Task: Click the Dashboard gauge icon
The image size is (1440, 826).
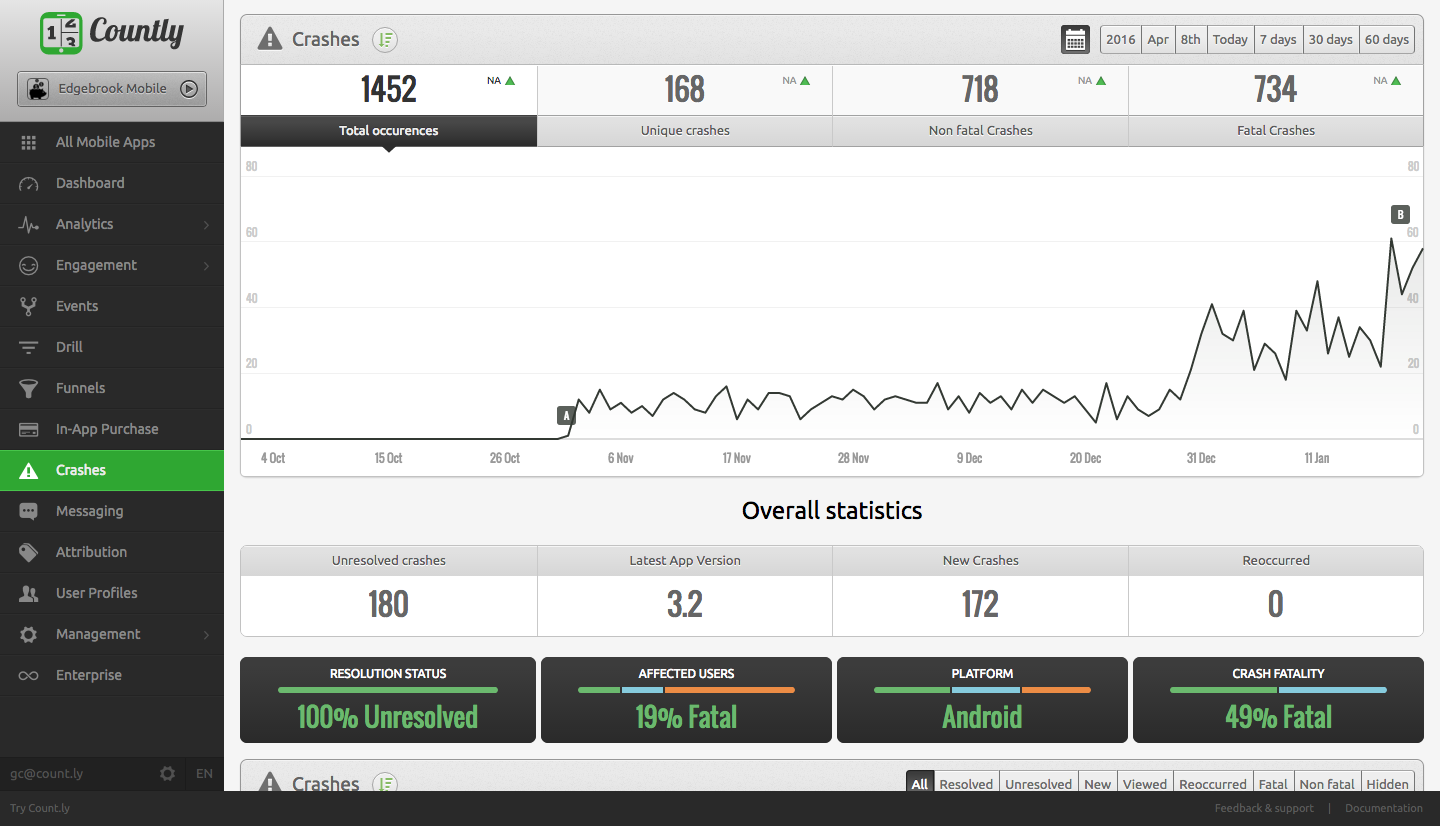Action: point(29,184)
